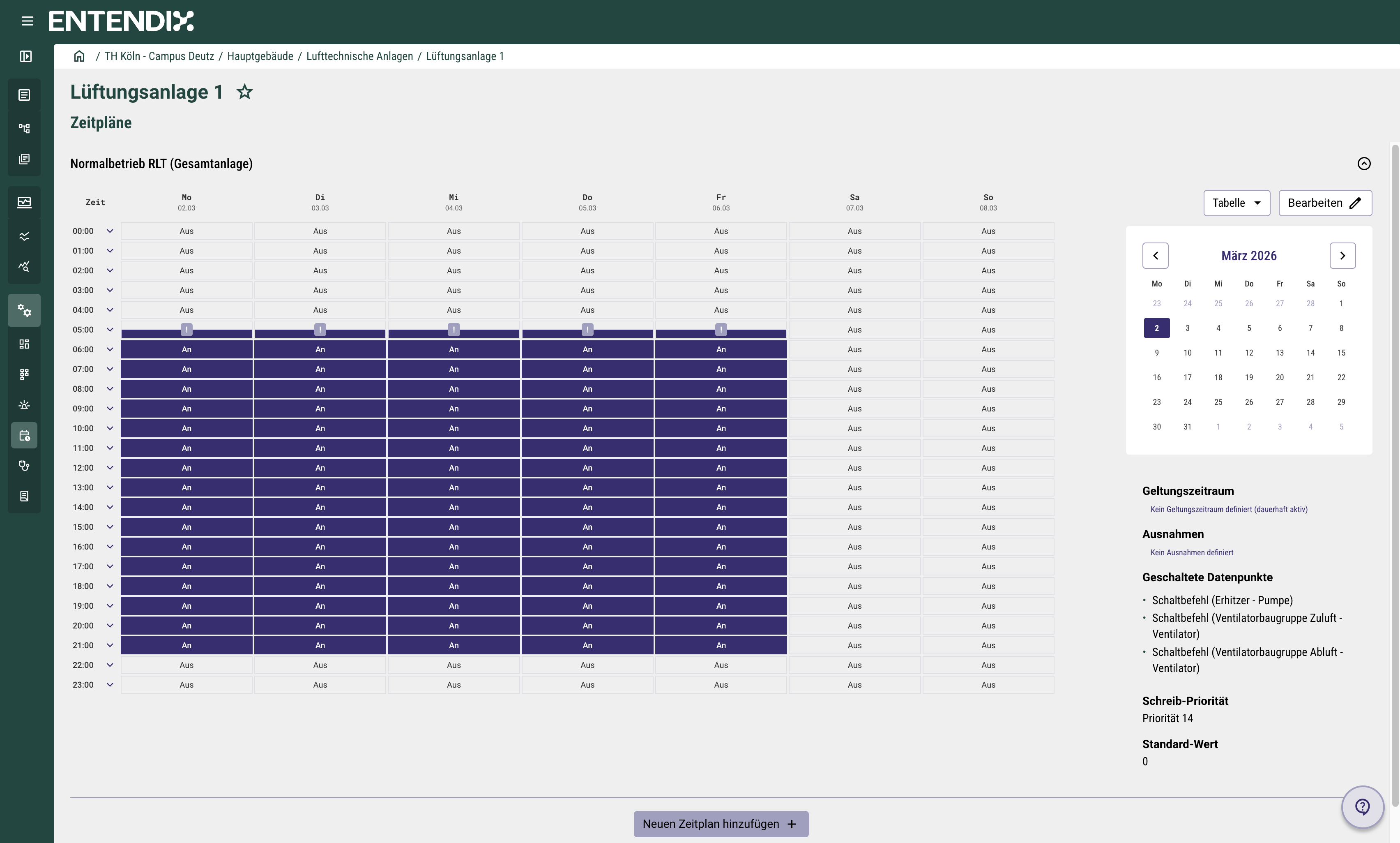Go to Hauptgebäude in breadcrumb
Viewport: 1400px width, 843px height.
(260, 56)
